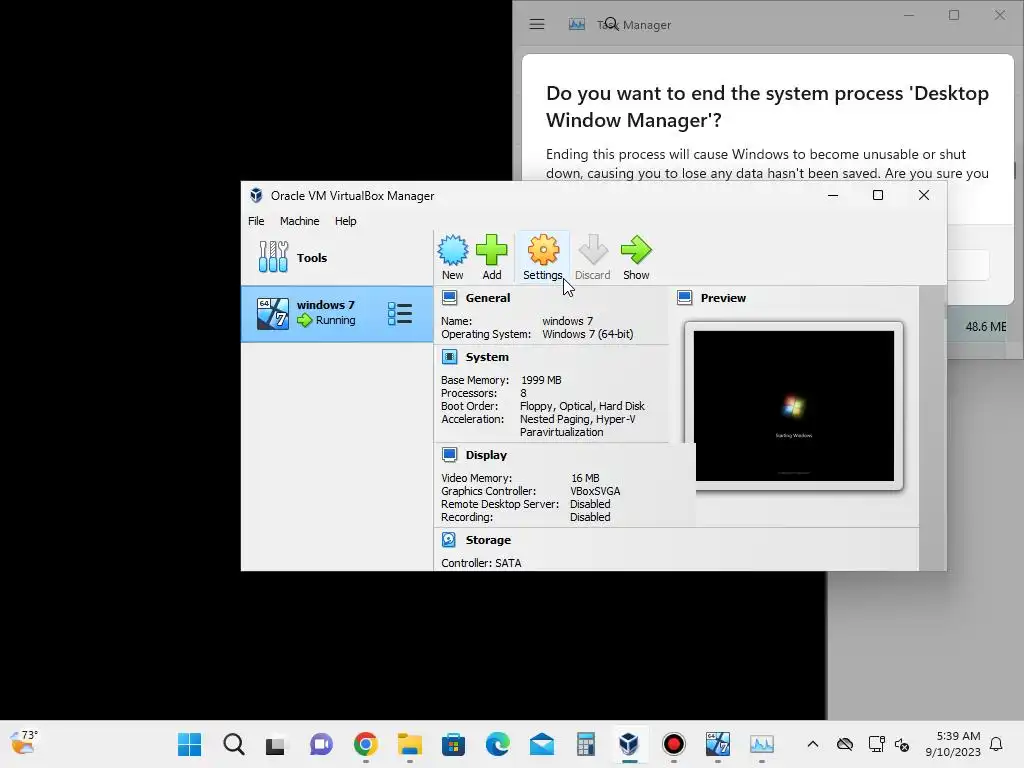Open Task View from the taskbar
The image size is (1024, 768).
275,744
